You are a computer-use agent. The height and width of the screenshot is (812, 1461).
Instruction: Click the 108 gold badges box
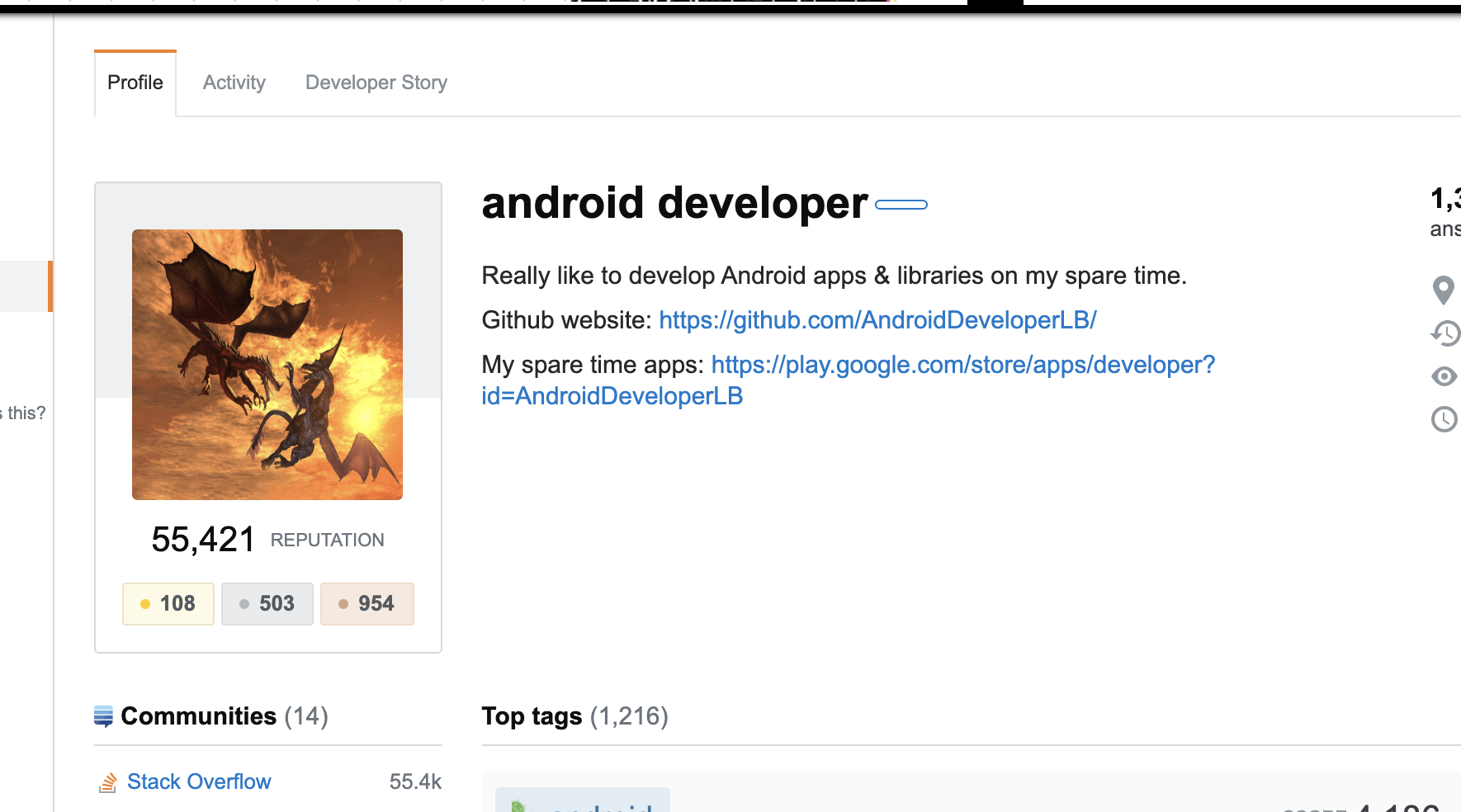tap(168, 604)
